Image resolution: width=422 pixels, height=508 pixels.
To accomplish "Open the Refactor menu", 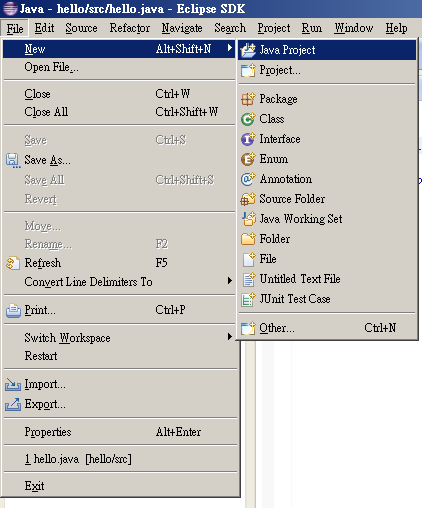I will coord(130,28).
